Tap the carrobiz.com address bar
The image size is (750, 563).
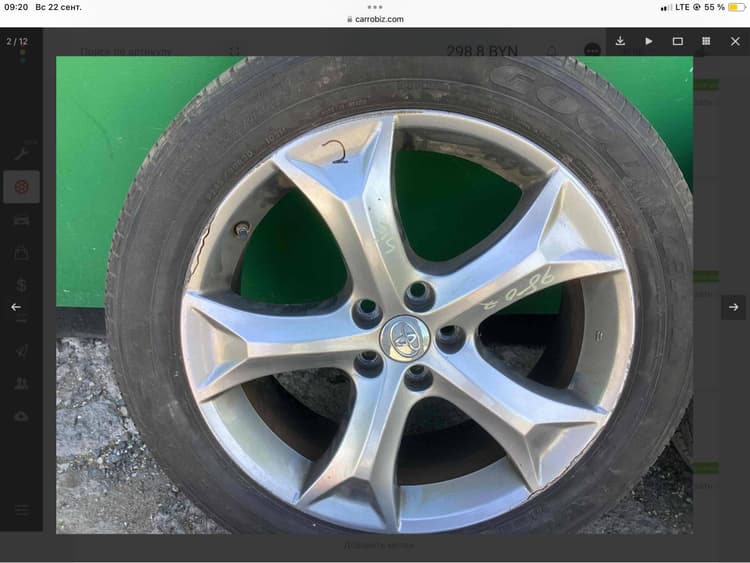click(375, 19)
